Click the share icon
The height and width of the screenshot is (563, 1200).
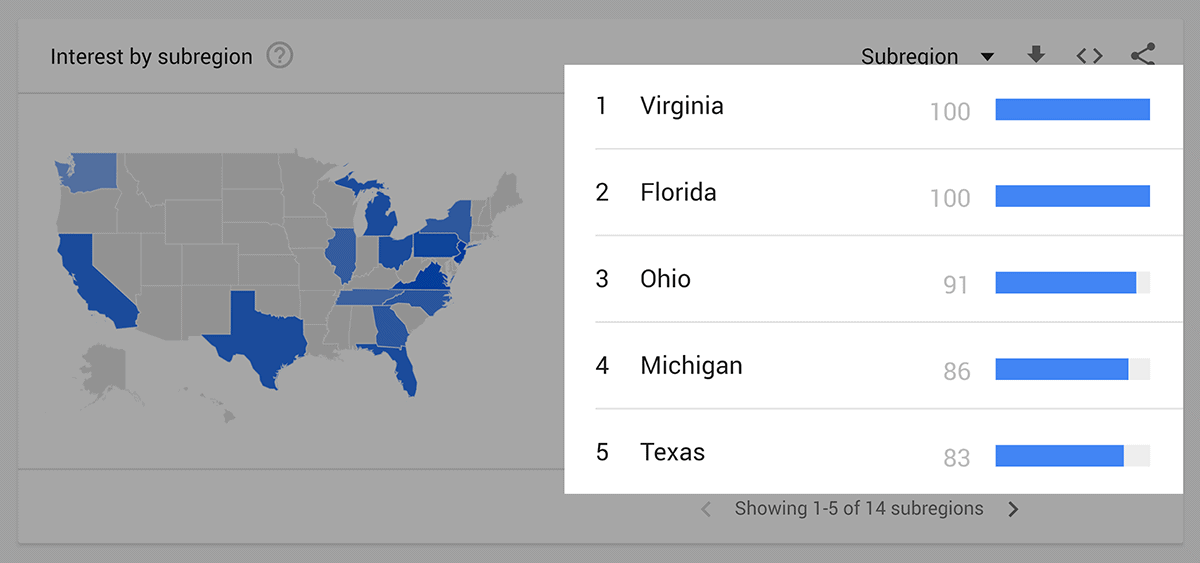[1143, 54]
